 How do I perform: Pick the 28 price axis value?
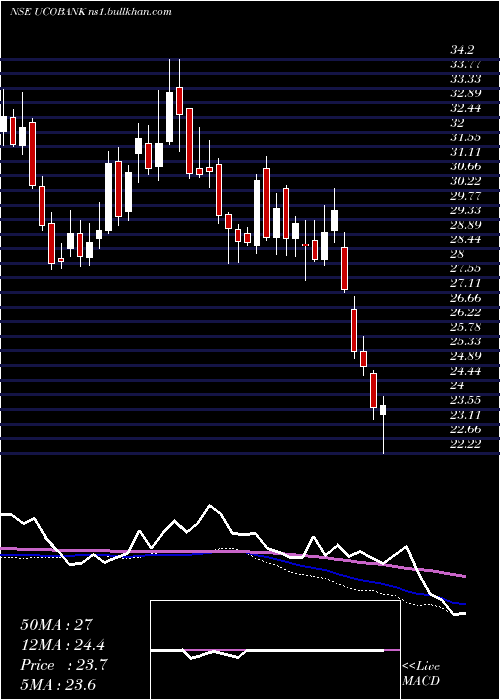(457, 254)
